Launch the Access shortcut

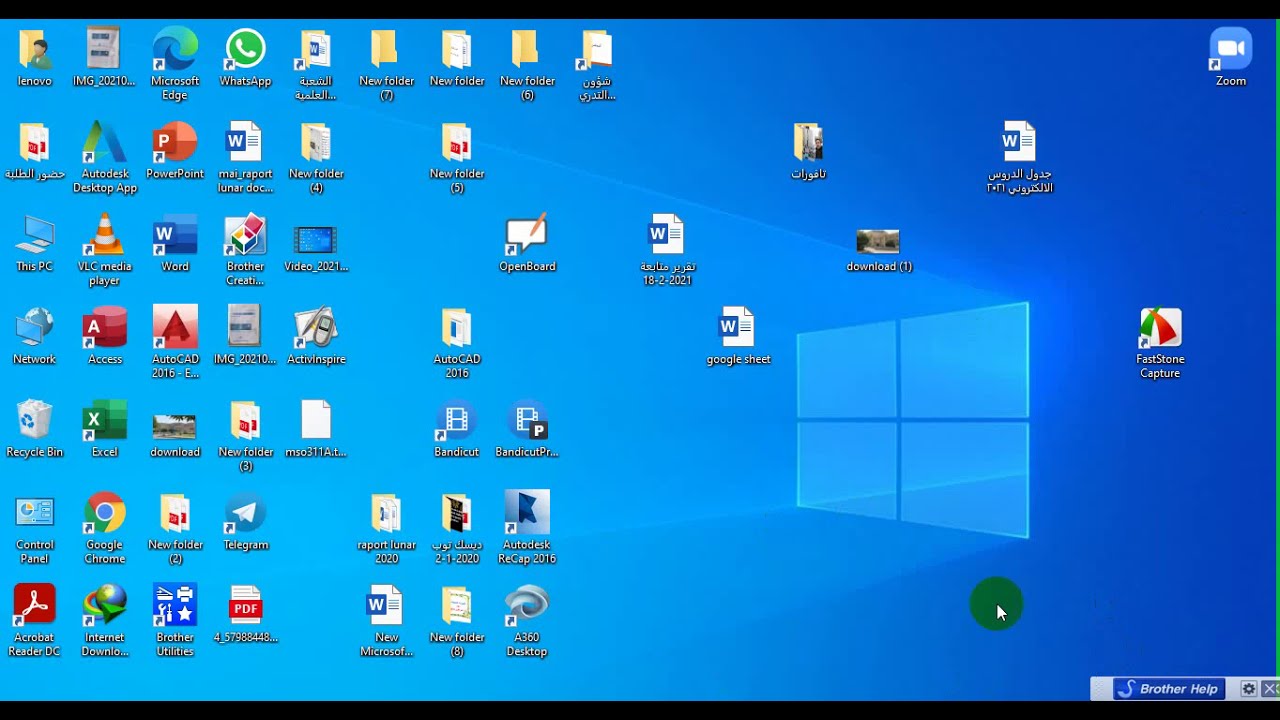coord(105,336)
